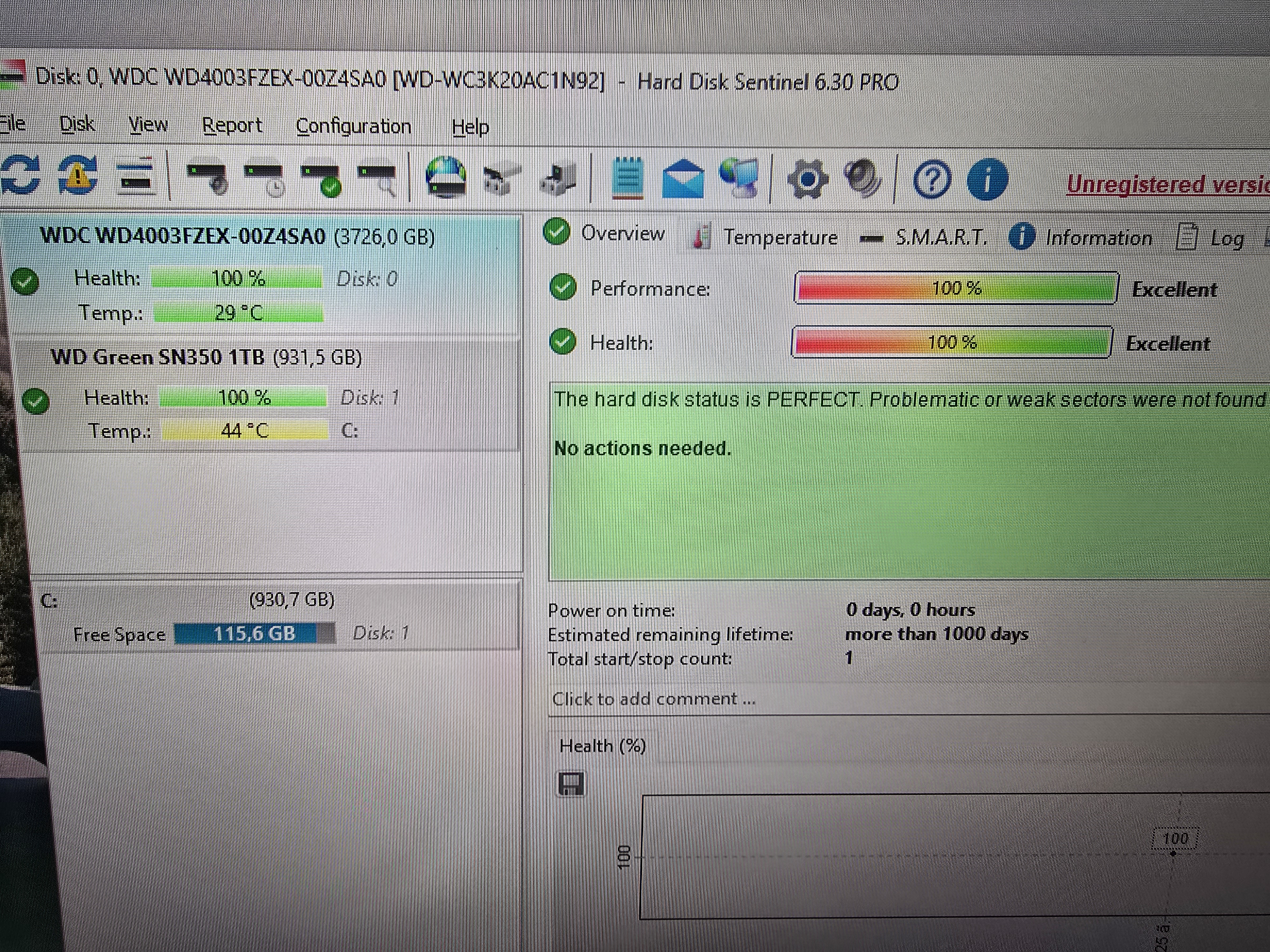Click the blue info about icon
The width and height of the screenshot is (1270, 952).
[x=987, y=180]
